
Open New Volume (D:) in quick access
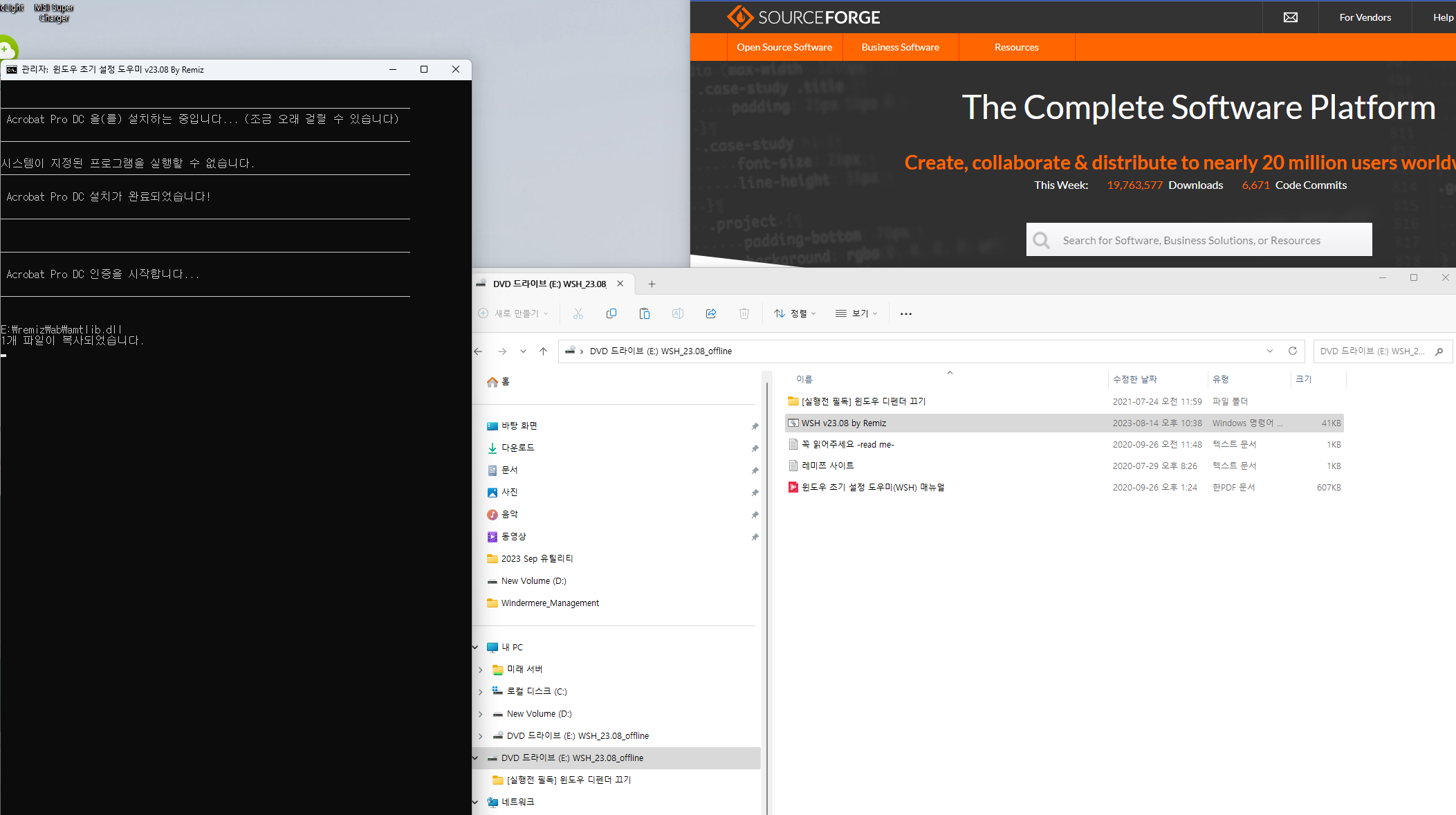click(526, 580)
